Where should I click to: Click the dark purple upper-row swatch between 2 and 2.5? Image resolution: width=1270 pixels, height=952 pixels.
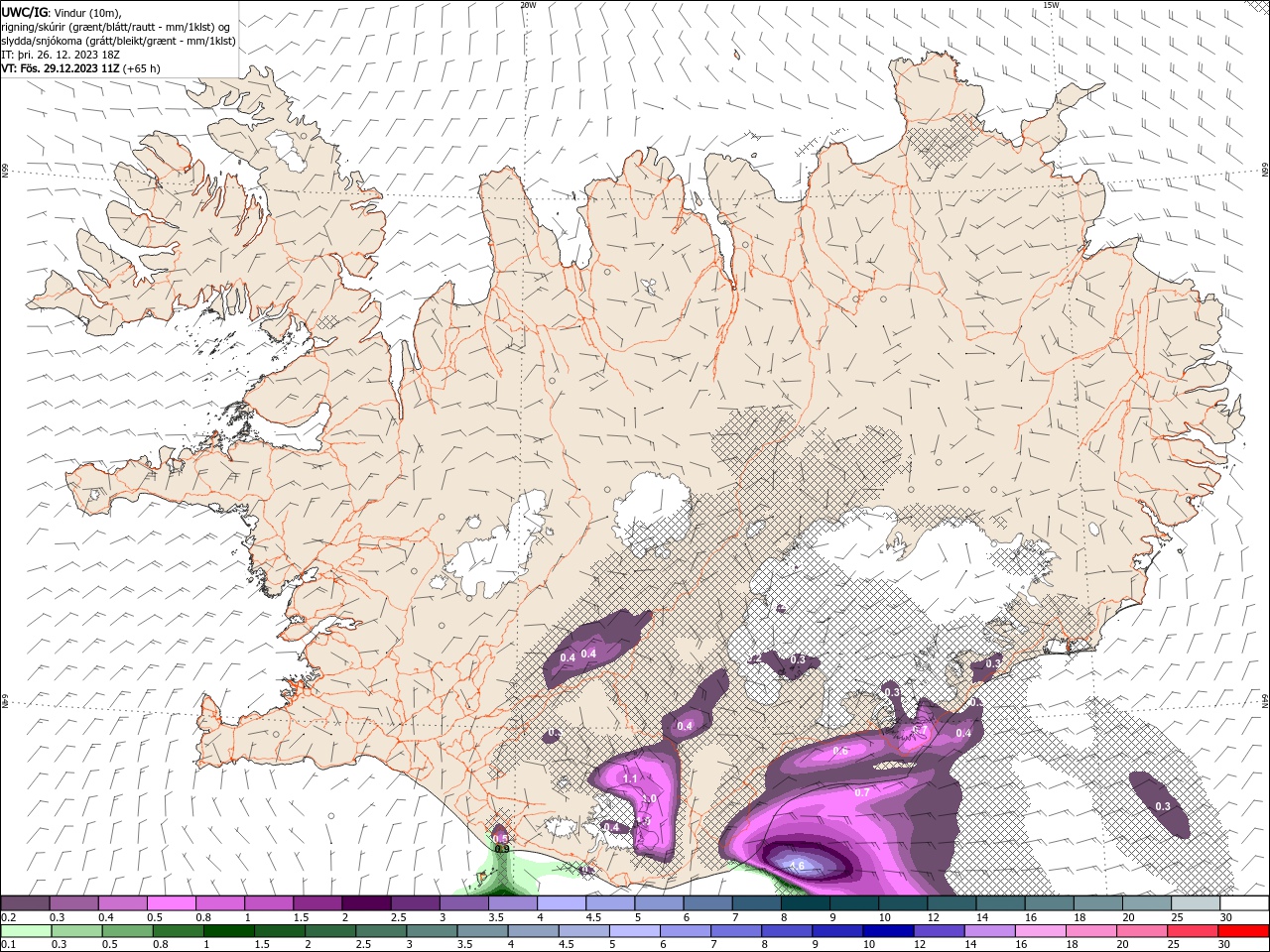click(366, 903)
